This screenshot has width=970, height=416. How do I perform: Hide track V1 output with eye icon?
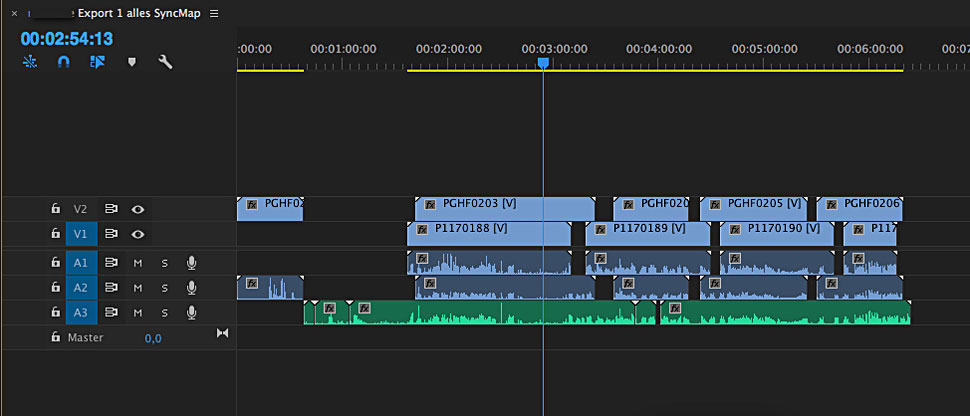point(138,234)
